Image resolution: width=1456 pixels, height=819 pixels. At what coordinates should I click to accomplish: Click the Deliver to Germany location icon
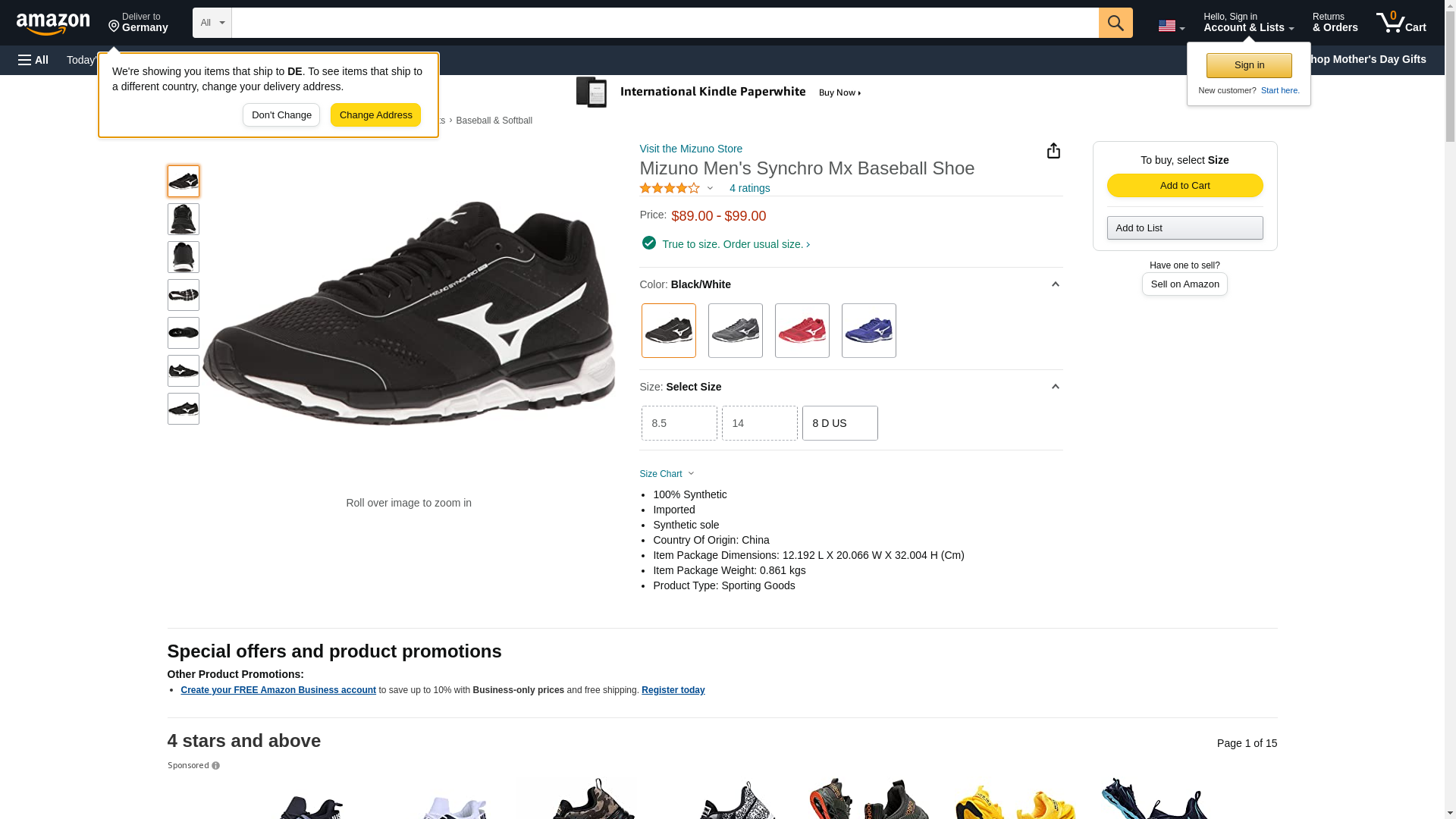pos(115,27)
